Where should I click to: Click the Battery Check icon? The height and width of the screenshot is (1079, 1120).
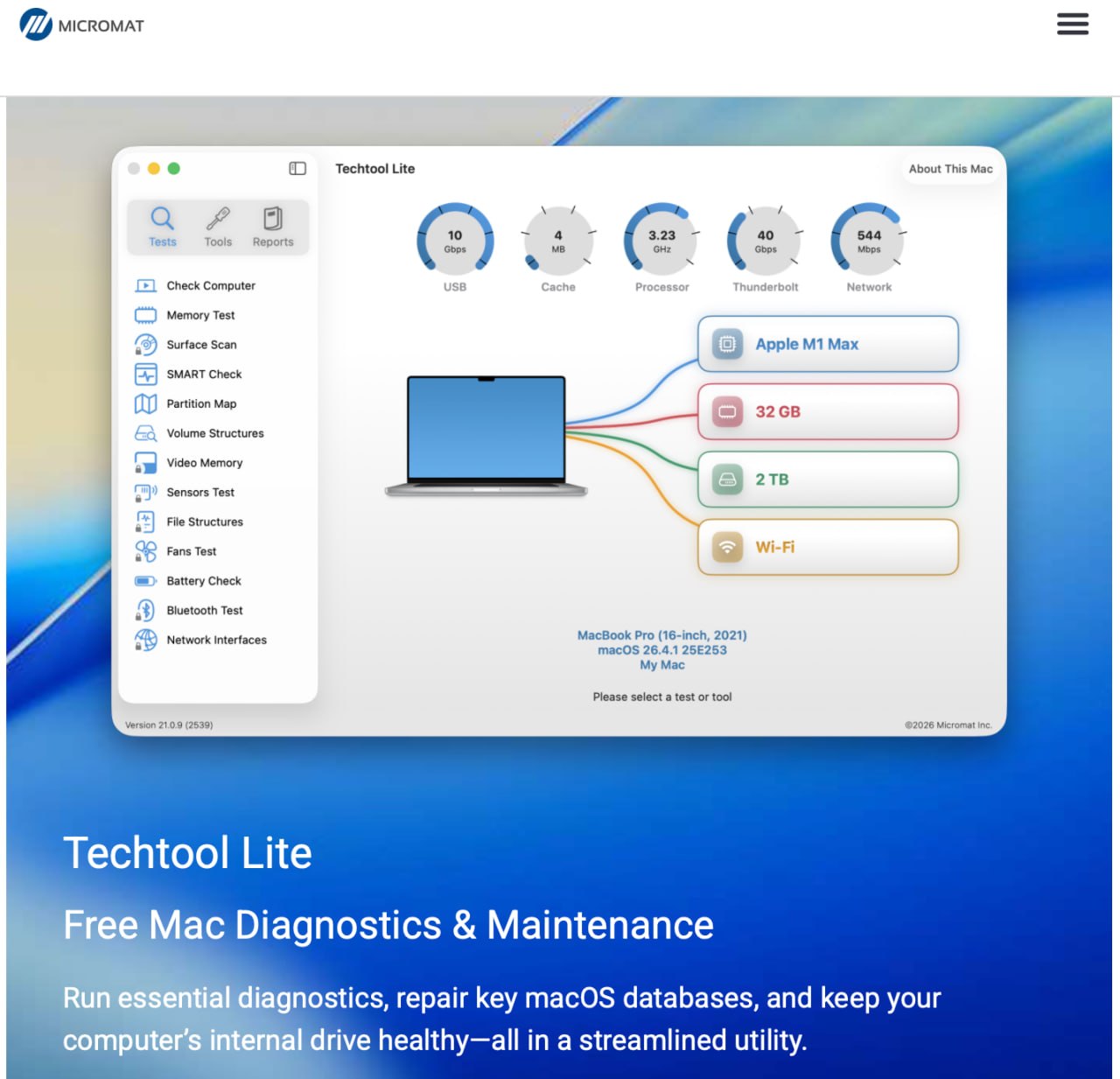tap(146, 581)
